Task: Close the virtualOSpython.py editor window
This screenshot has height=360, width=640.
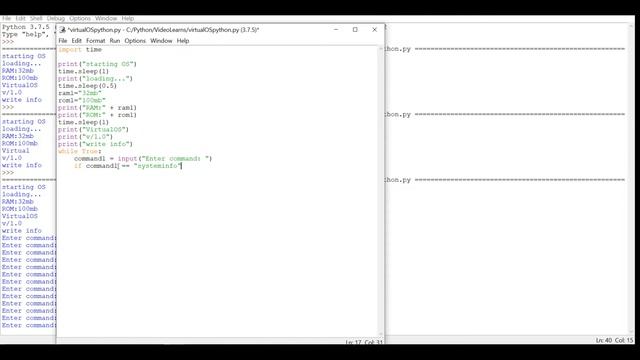Action: 374,29
